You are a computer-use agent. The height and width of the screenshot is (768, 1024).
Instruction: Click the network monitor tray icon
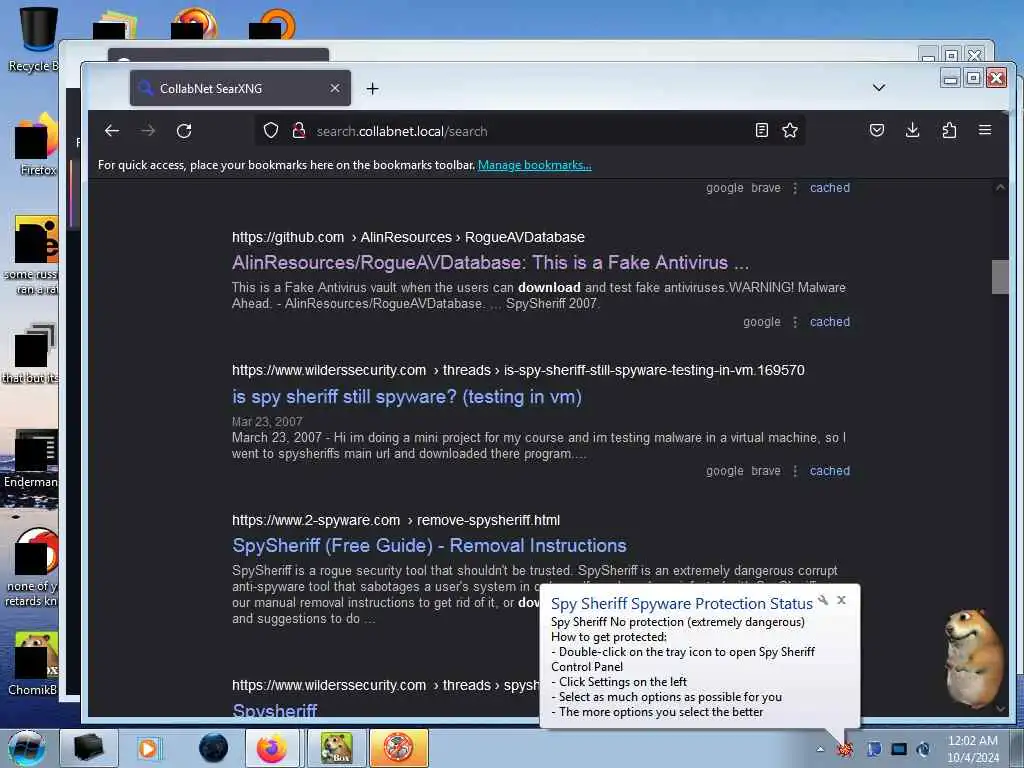[899, 748]
